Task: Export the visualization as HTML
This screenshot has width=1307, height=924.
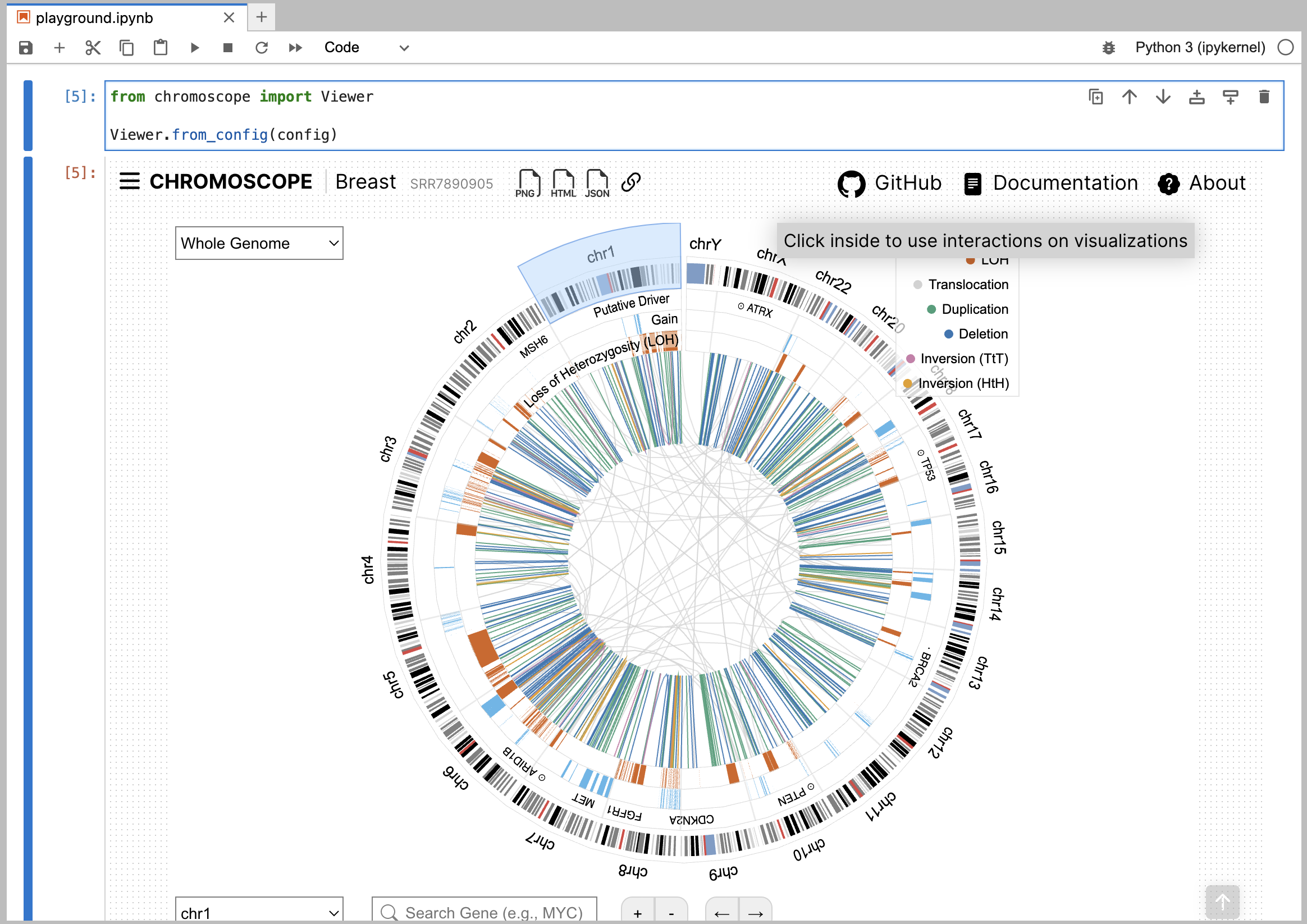Action: click(x=563, y=184)
